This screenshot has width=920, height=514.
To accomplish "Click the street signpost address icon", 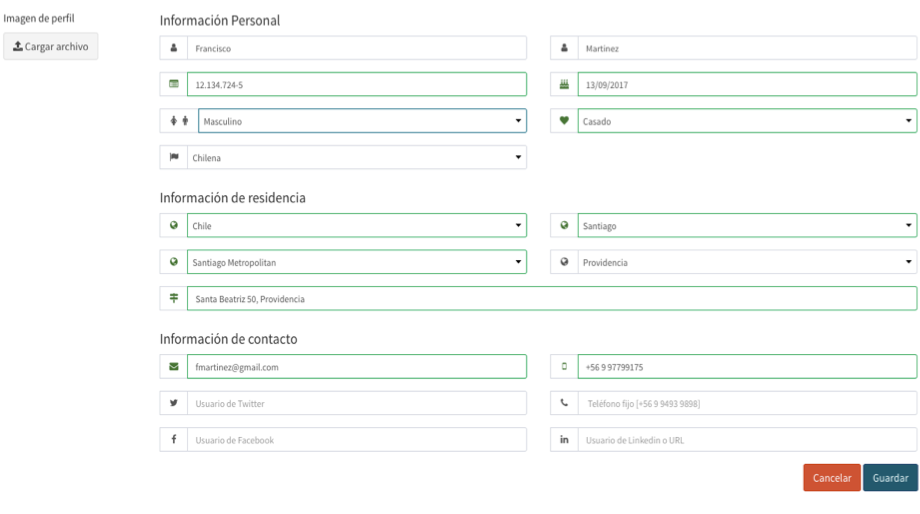I will coord(174,299).
